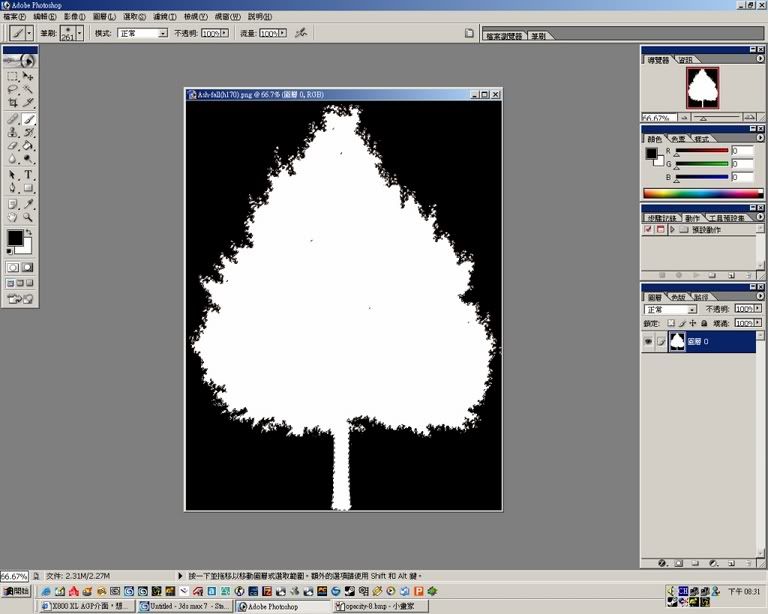Reset default colors mini icon

tap(9, 251)
